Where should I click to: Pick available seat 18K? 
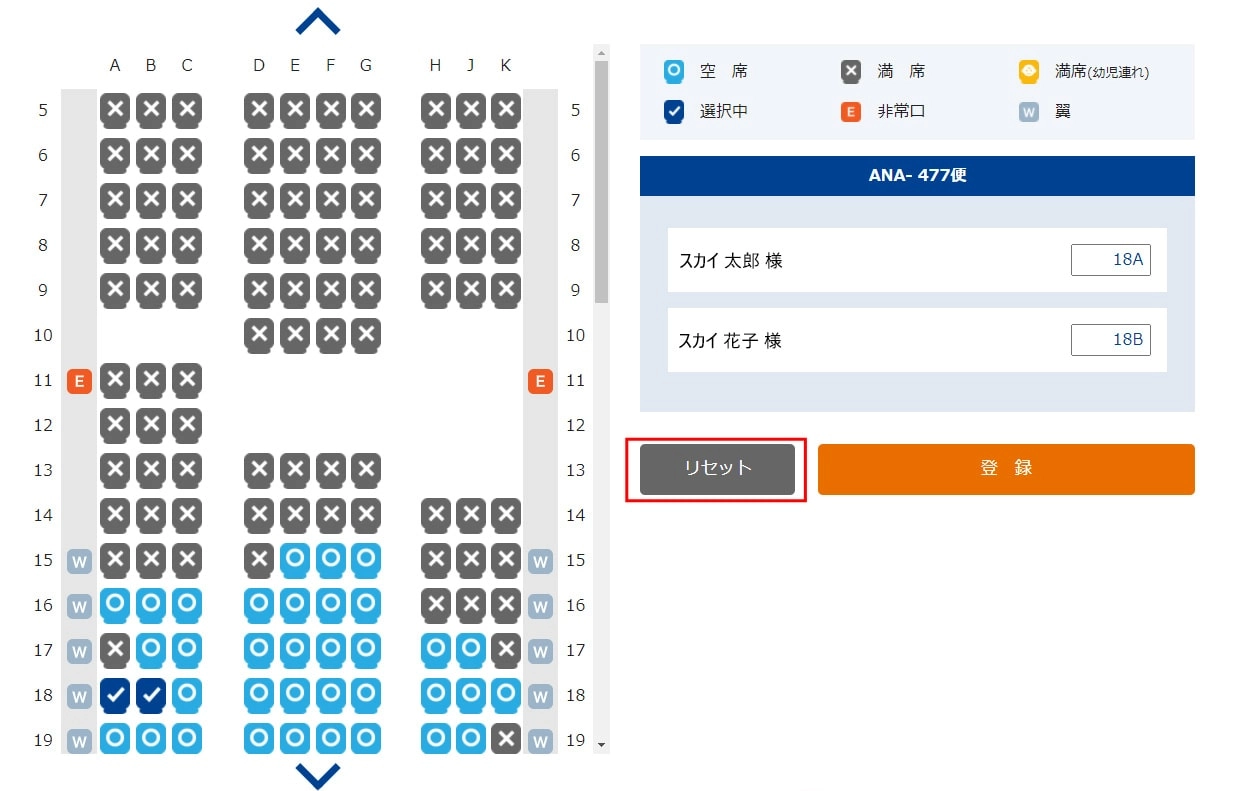[x=506, y=695]
